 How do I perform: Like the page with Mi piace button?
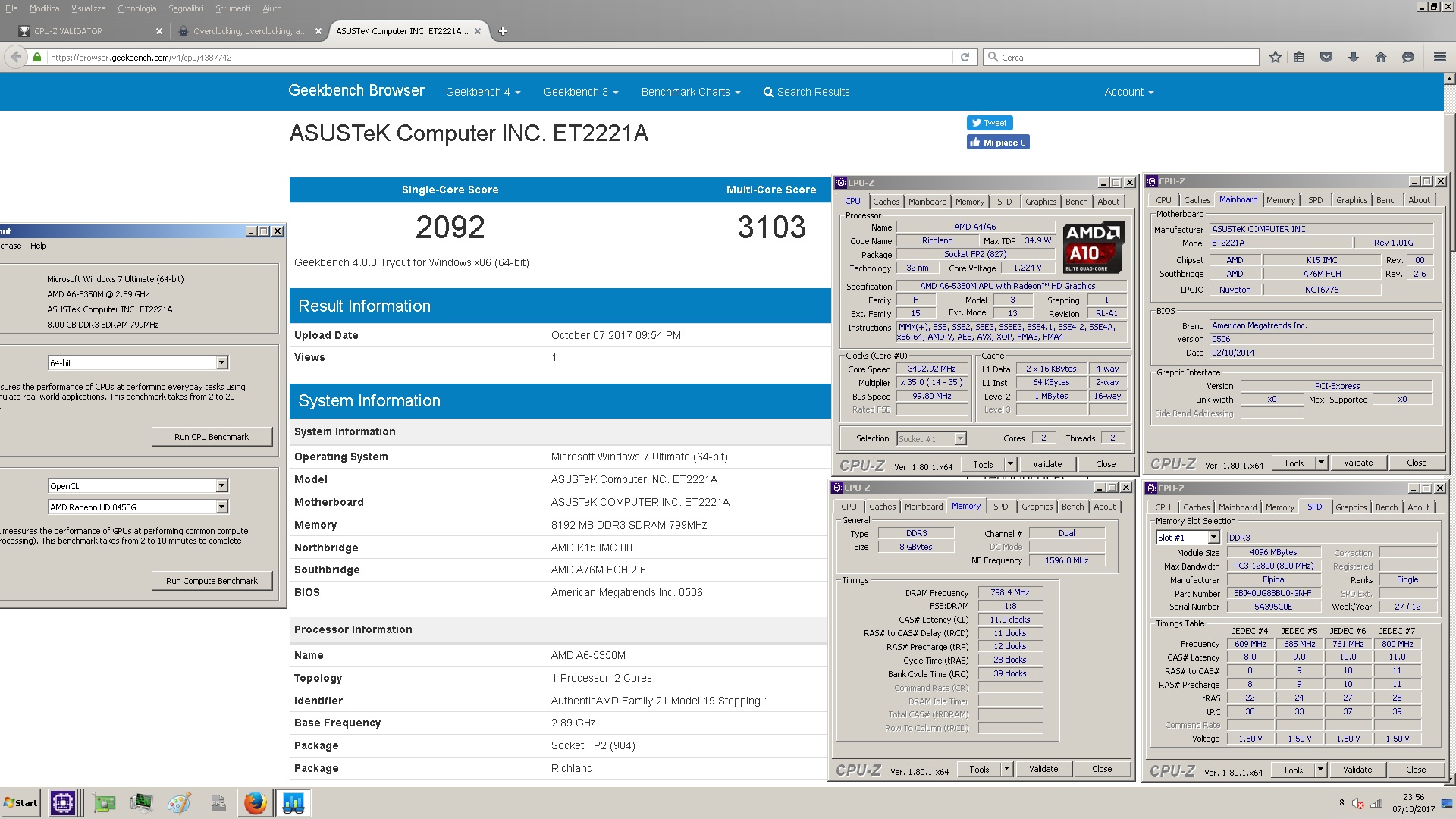point(998,143)
